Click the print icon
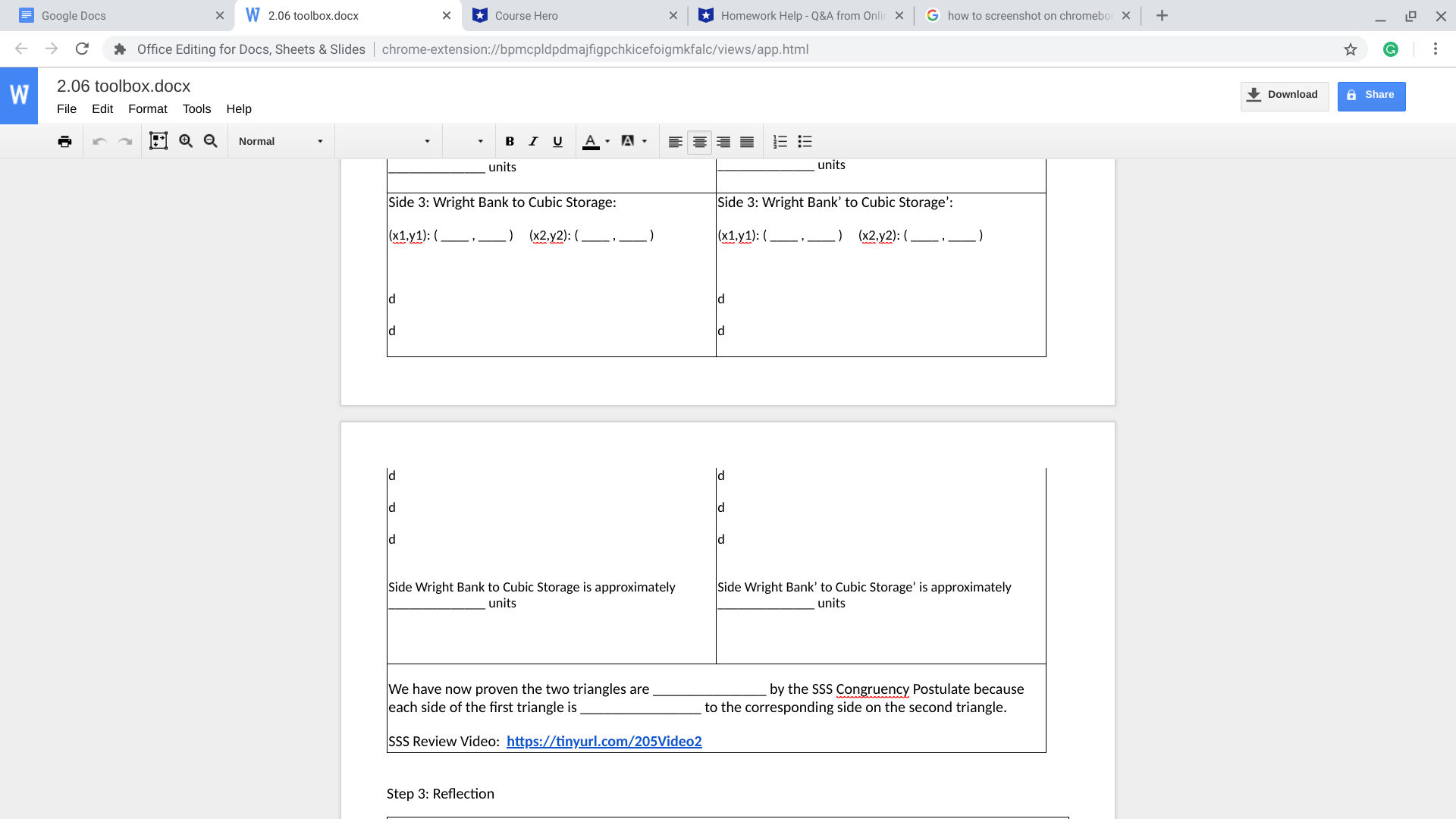Viewport: 1456px width, 819px height. tap(64, 140)
